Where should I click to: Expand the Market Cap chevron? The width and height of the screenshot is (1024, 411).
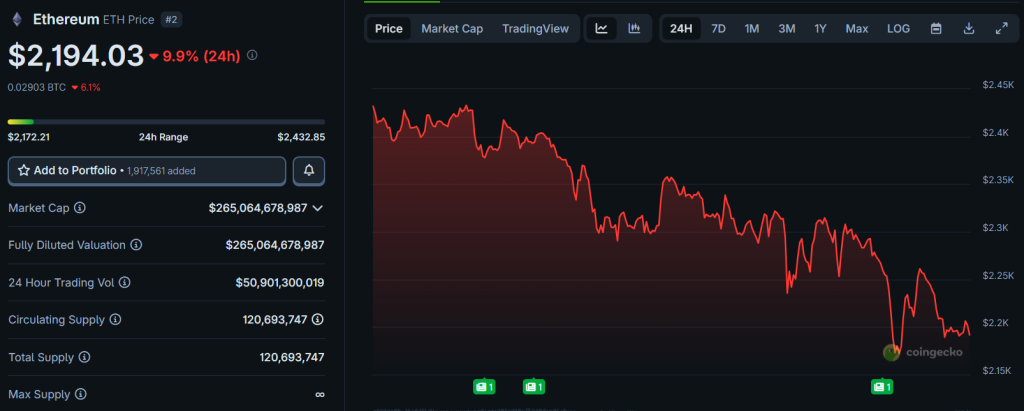tap(318, 208)
